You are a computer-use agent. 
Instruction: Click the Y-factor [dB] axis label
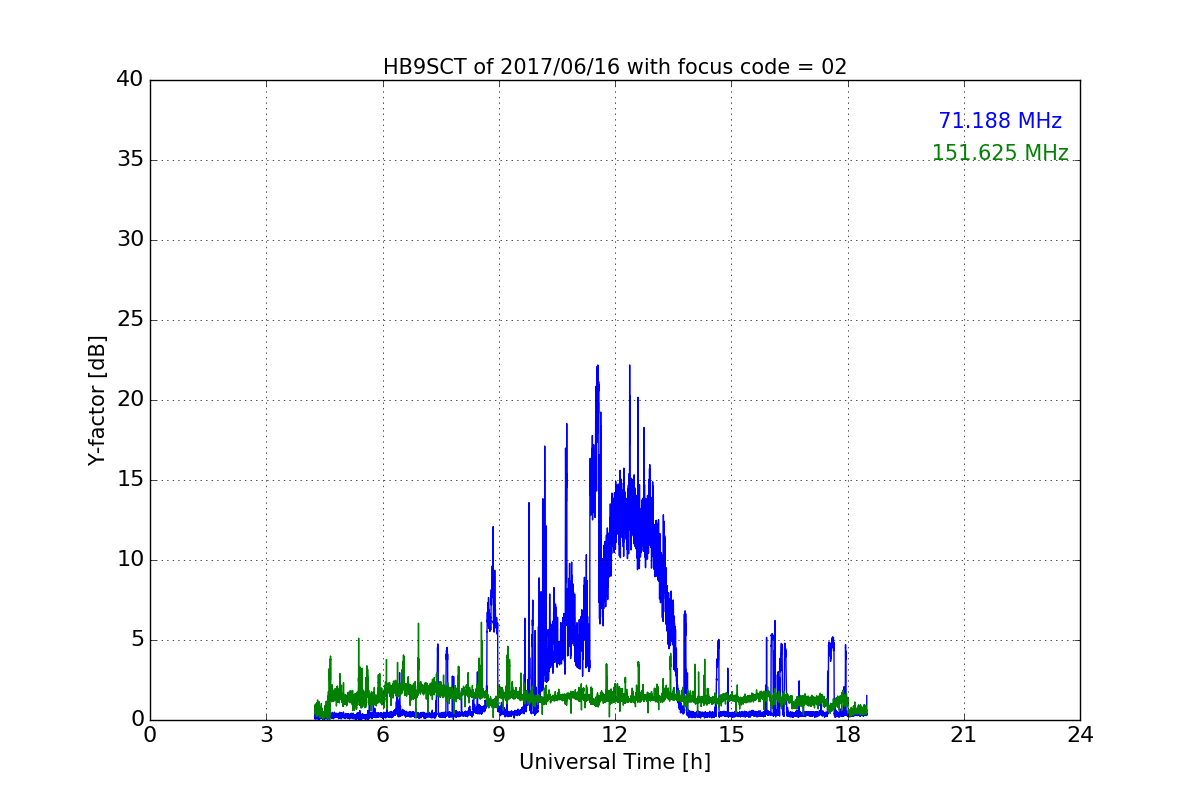pos(97,400)
